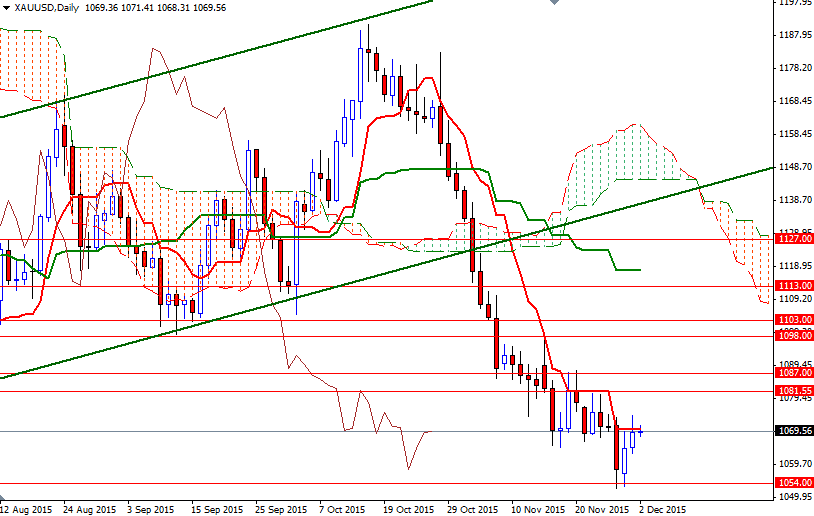Select the 1081.55 red price label
This screenshot has width=814, height=516.
coord(794,390)
